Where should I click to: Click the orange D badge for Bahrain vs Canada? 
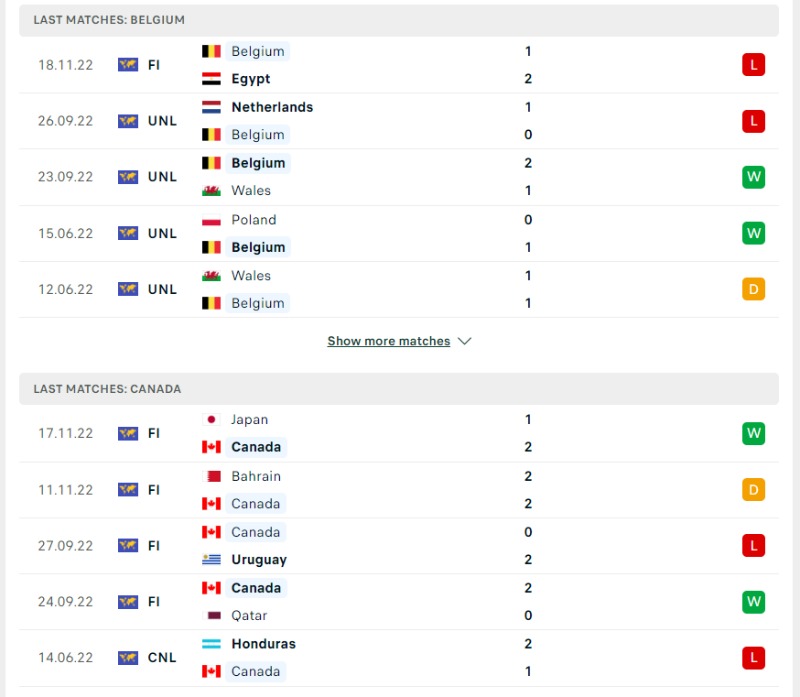(x=753, y=490)
